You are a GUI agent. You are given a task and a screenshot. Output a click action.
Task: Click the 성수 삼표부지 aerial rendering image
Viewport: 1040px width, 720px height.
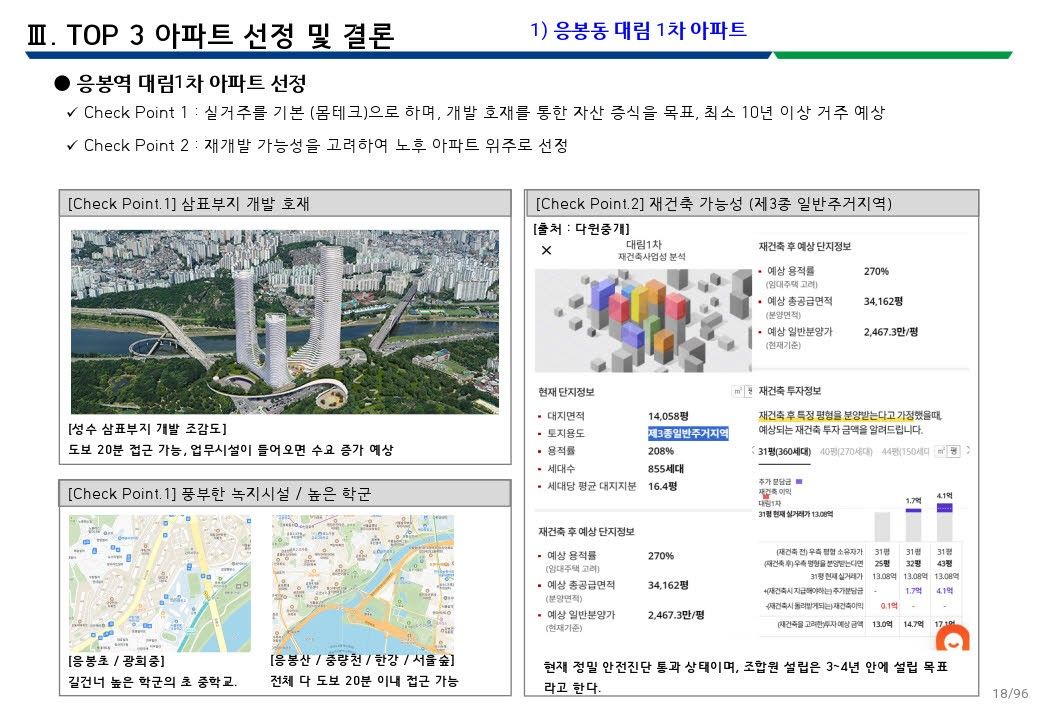tap(285, 322)
